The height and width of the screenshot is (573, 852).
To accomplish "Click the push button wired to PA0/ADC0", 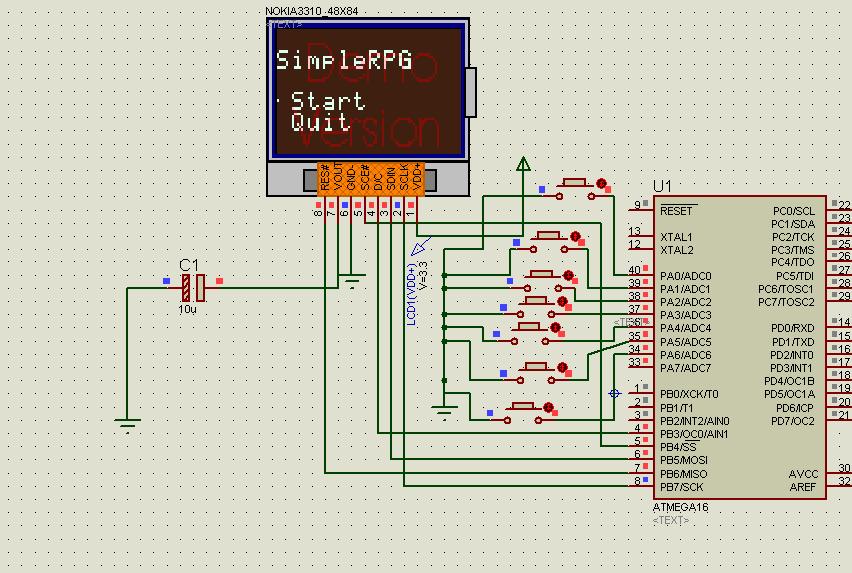I will click(575, 188).
